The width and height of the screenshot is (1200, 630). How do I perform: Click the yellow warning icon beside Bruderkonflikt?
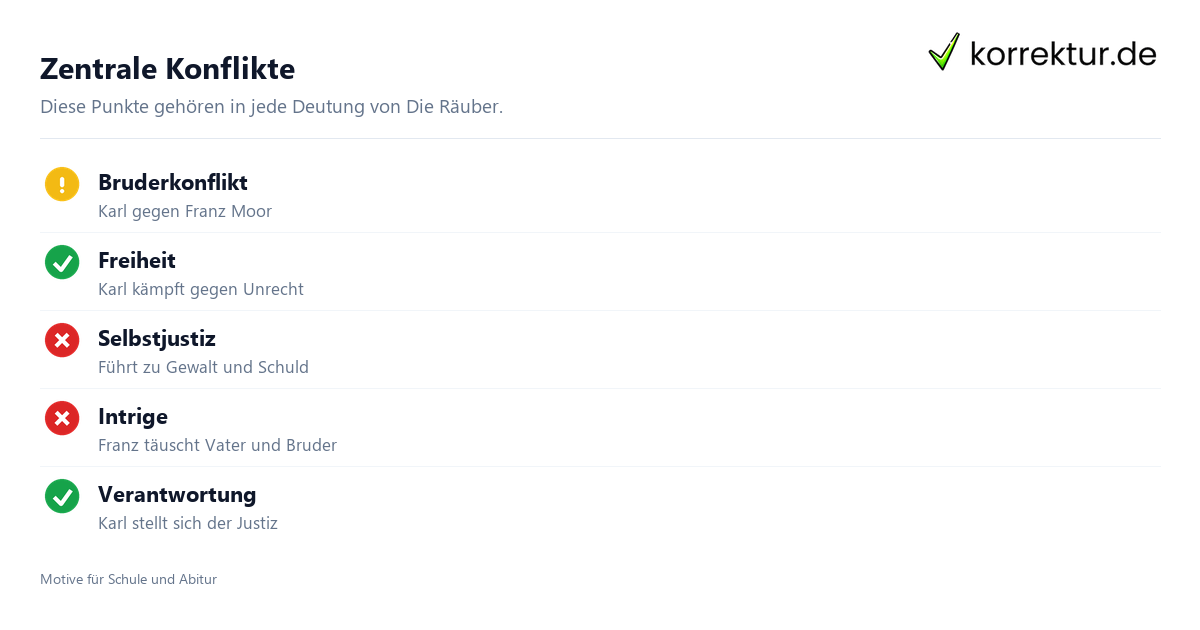point(62,184)
